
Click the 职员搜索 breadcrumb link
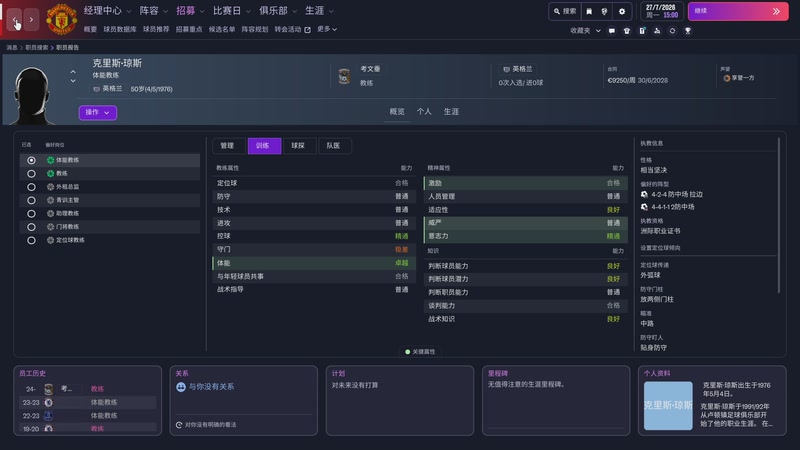(x=37, y=47)
